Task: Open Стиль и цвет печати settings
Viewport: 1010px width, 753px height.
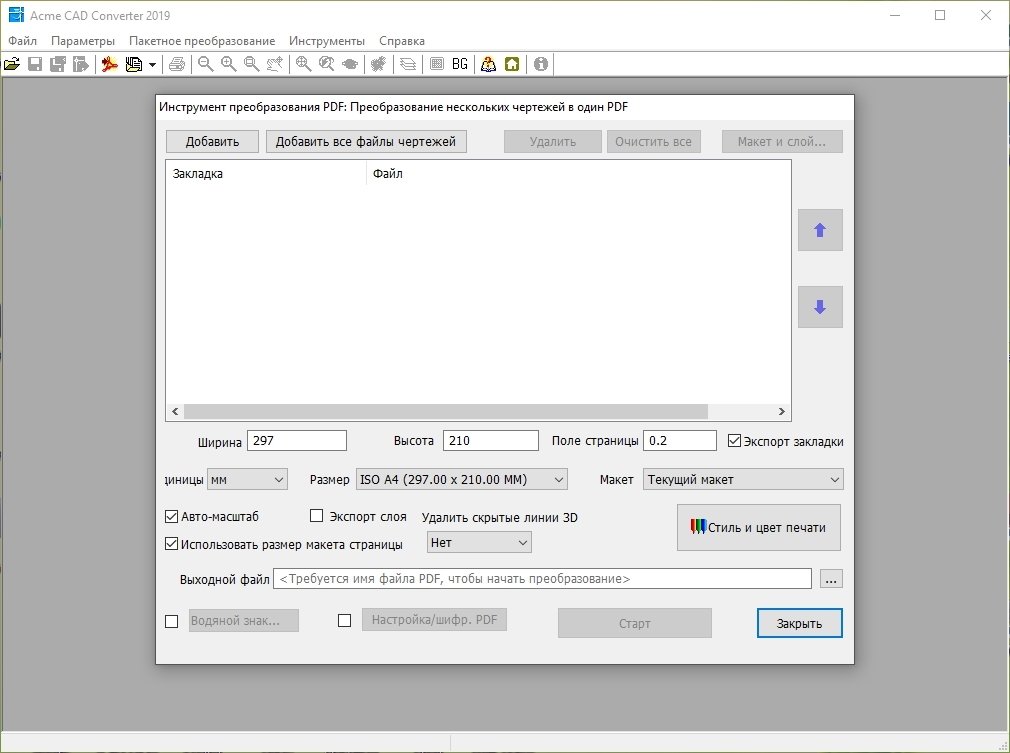Action: pyautogui.click(x=758, y=527)
